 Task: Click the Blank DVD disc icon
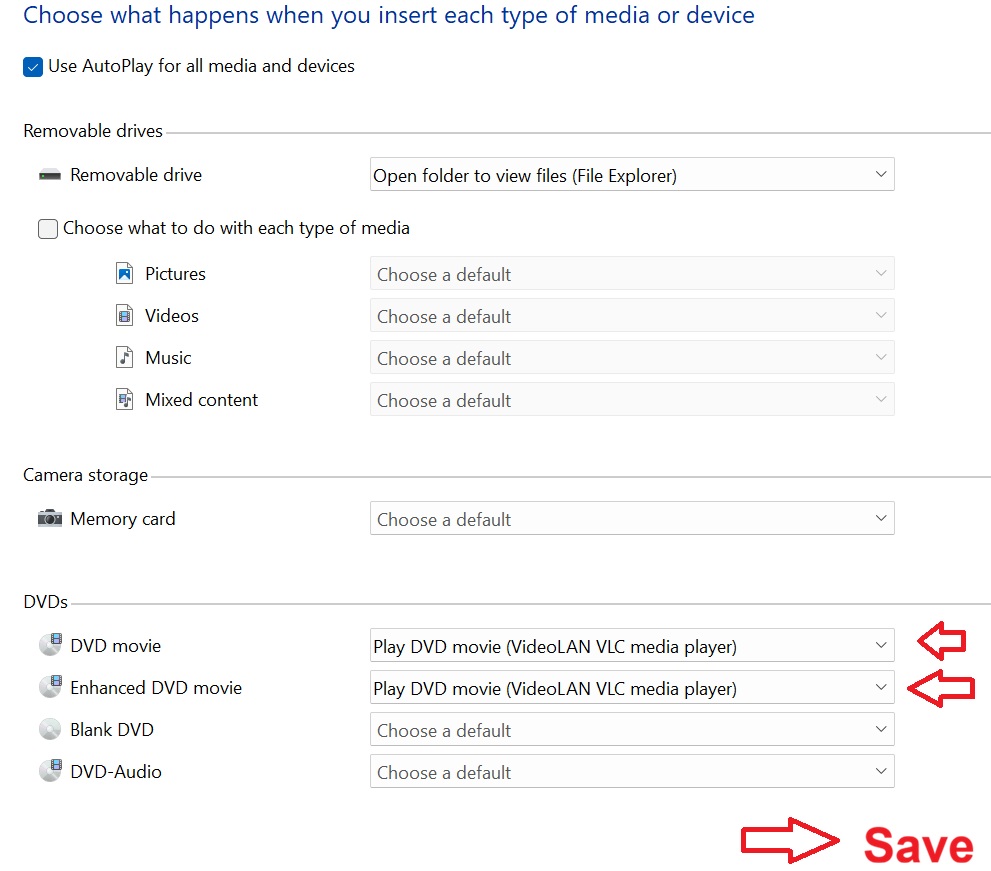pos(50,729)
